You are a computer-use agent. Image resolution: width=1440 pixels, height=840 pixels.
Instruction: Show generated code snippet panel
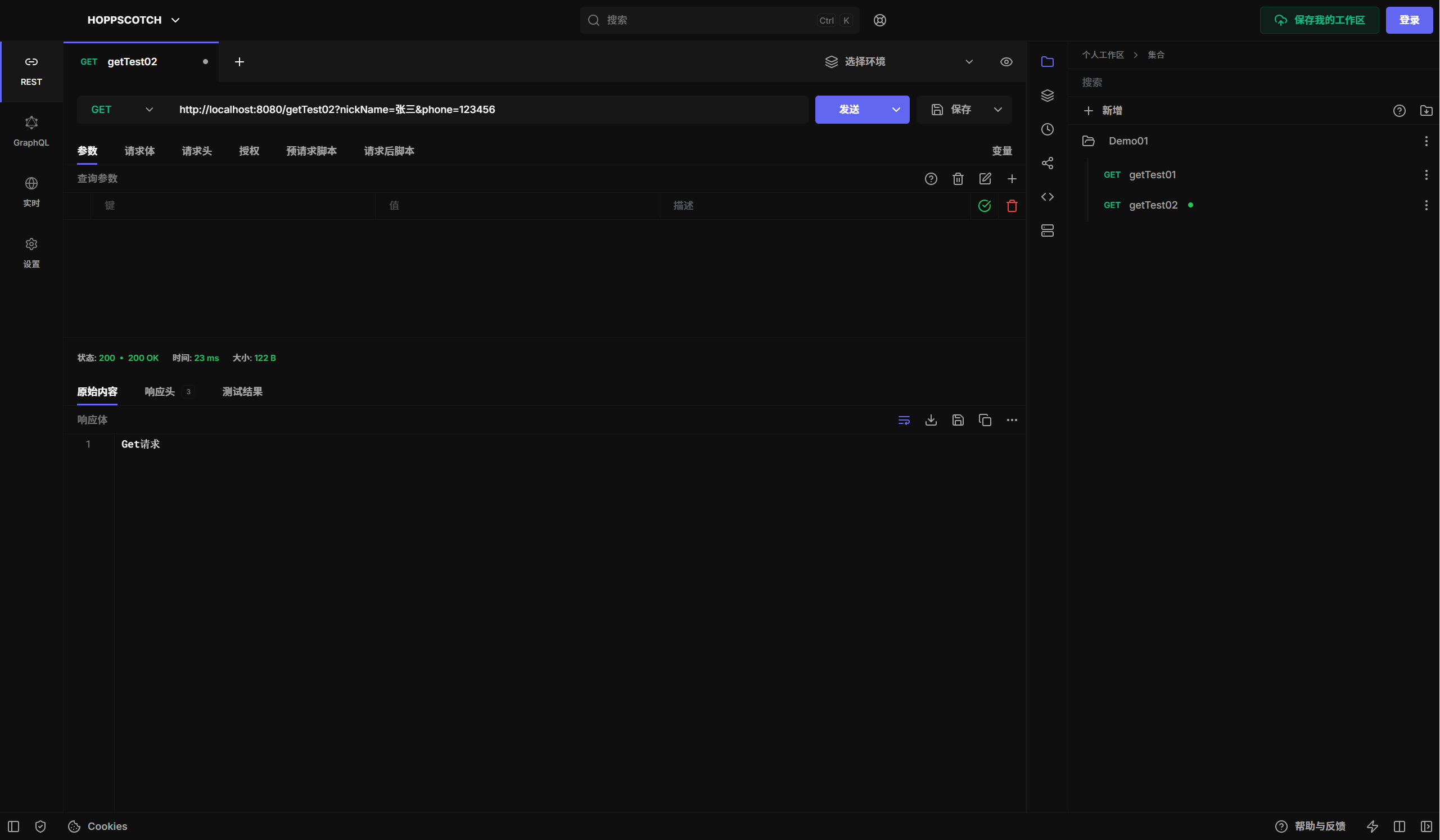point(1048,197)
